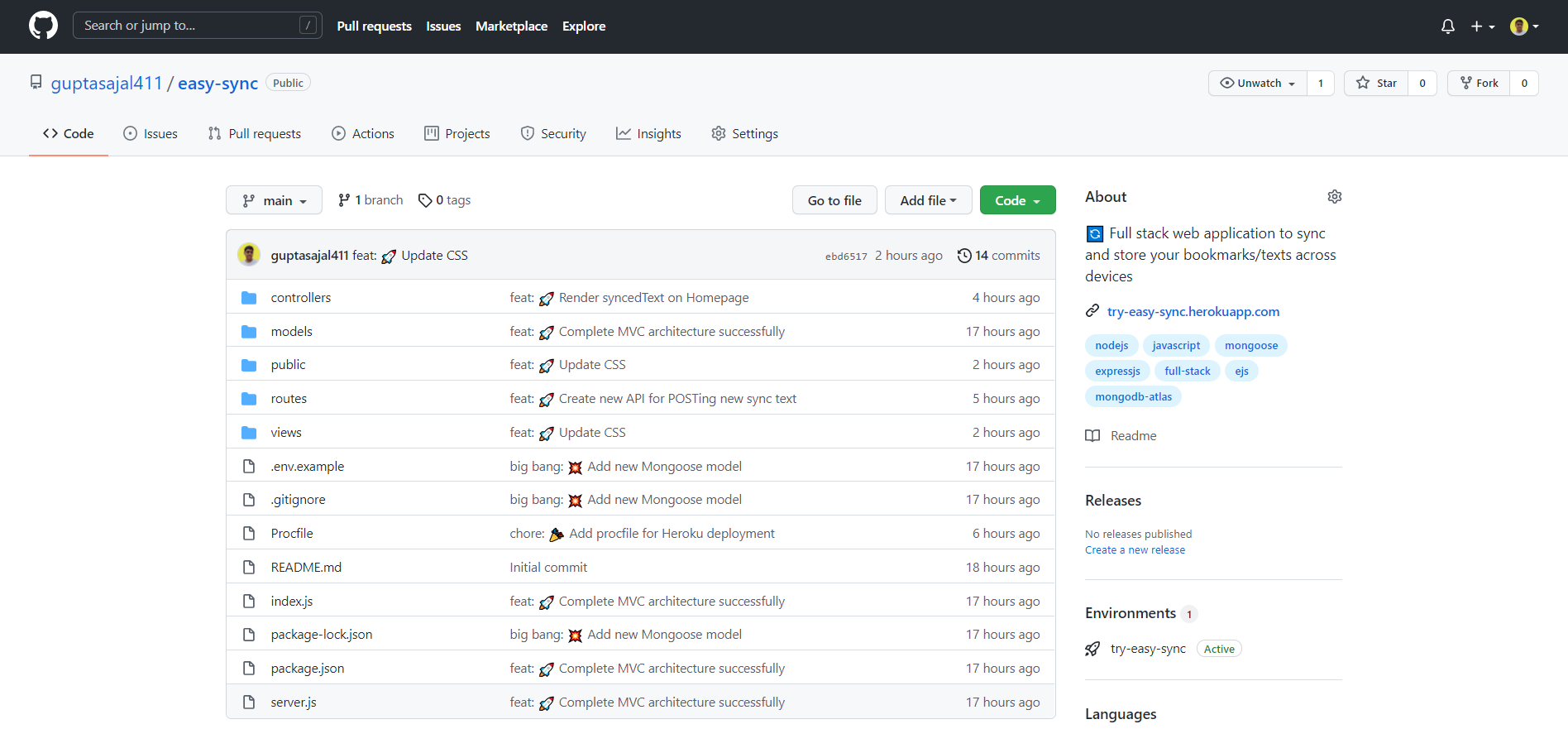Open the try-easy-sync.herokuapp.com link

click(1193, 312)
